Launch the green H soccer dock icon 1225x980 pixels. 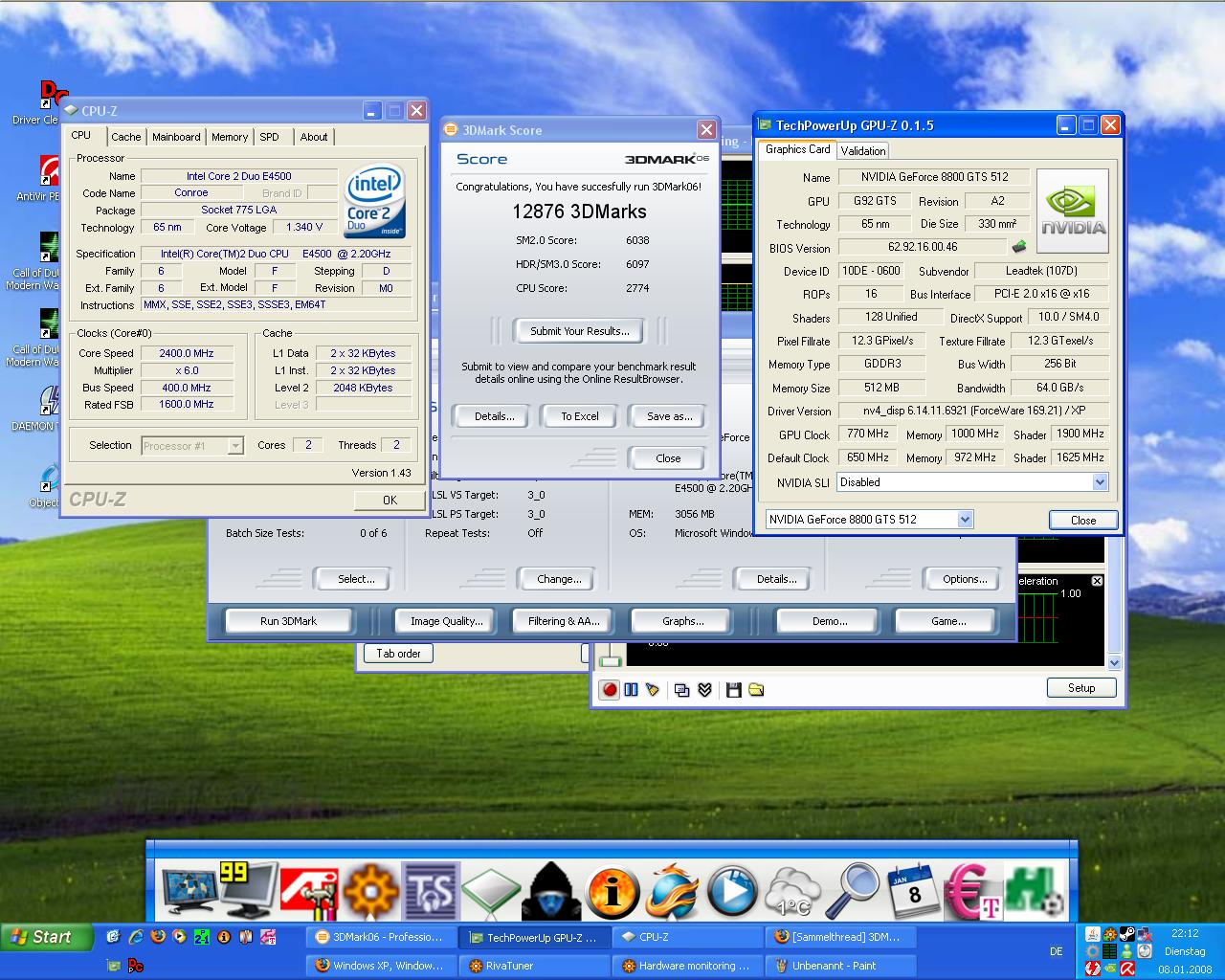pyautogui.click(x=1034, y=892)
